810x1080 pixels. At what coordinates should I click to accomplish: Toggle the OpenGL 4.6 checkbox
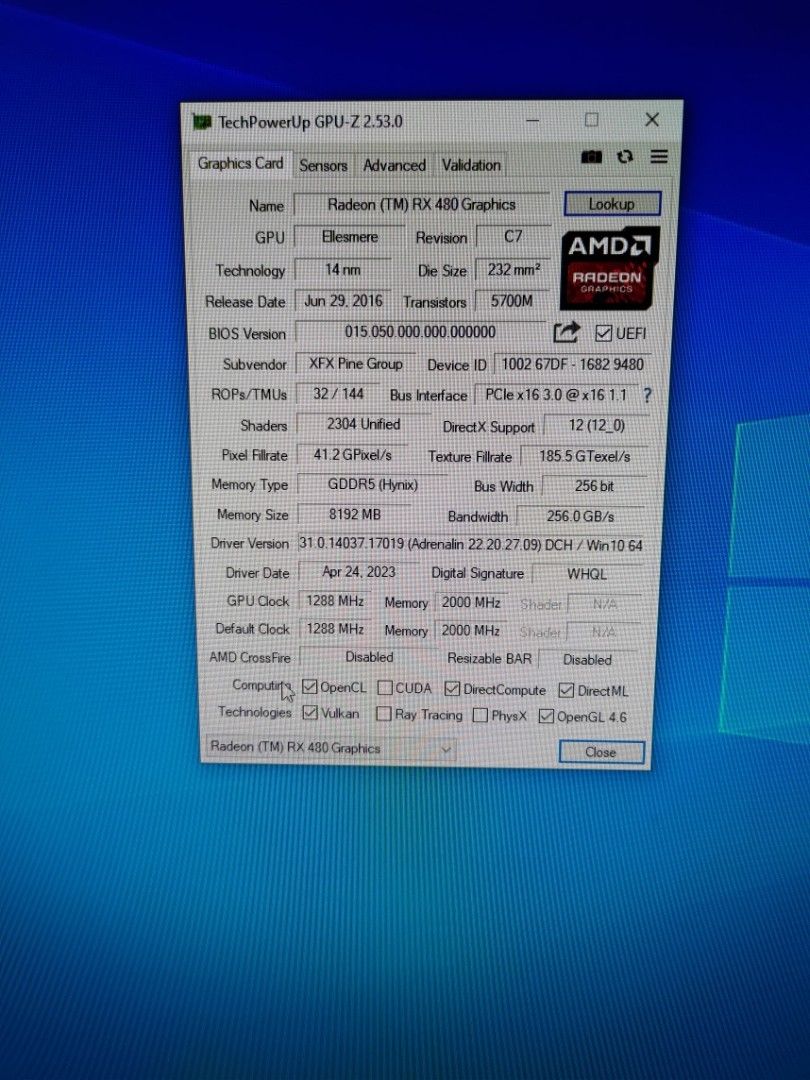tap(546, 716)
